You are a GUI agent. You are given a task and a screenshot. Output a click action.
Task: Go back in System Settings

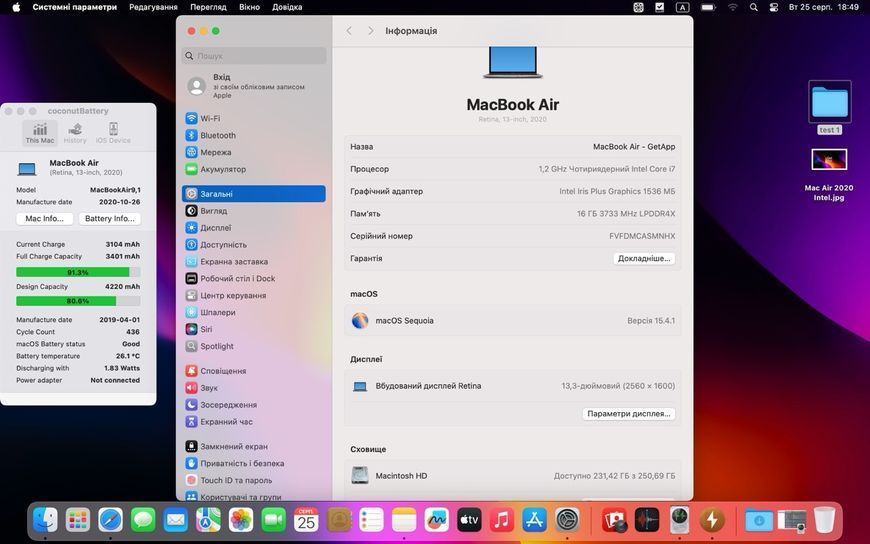pos(349,31)
